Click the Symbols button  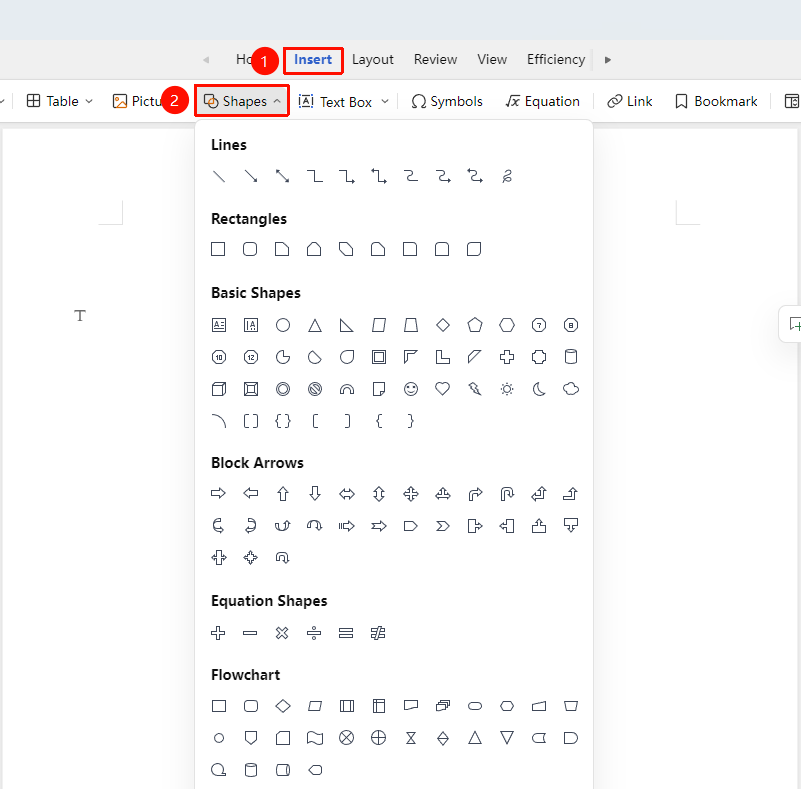(446, 101)
